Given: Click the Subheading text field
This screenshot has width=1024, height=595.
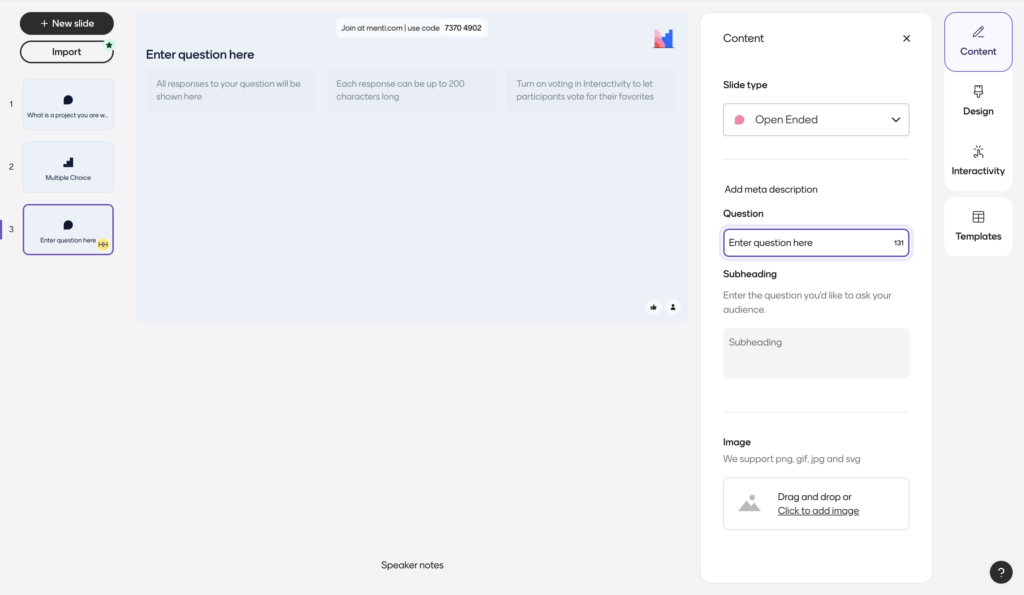Looking at the screenshot, I should pos(815,352).
